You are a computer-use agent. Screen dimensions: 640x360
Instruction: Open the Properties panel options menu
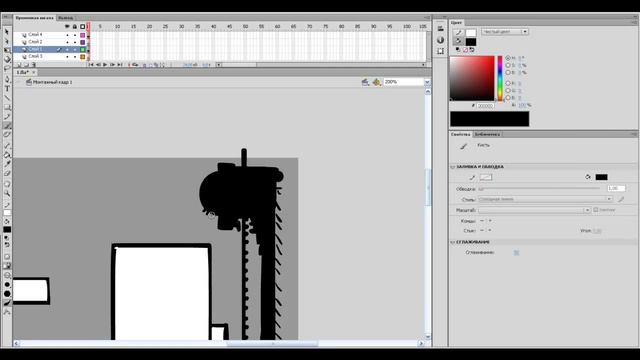click(x=634, y=134)
